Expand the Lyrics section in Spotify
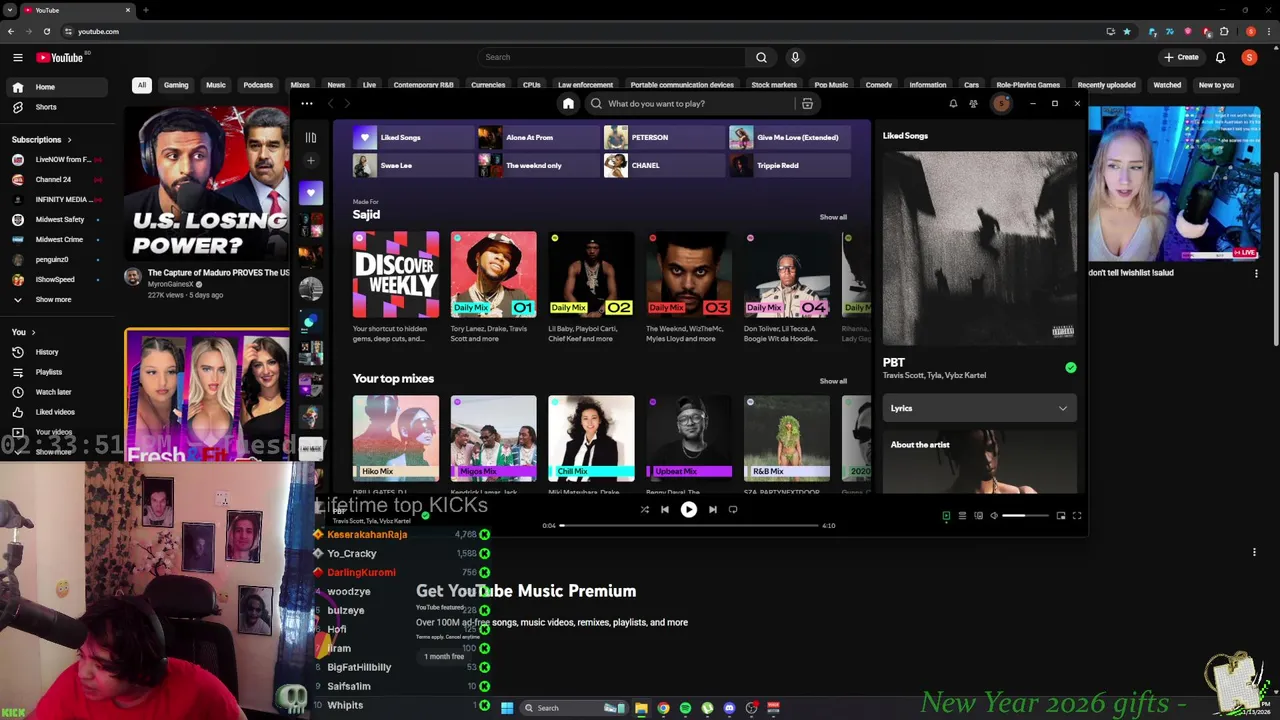Image resolution: width=1280 pixels, height=720 pixels. click(x=980, y=408)
